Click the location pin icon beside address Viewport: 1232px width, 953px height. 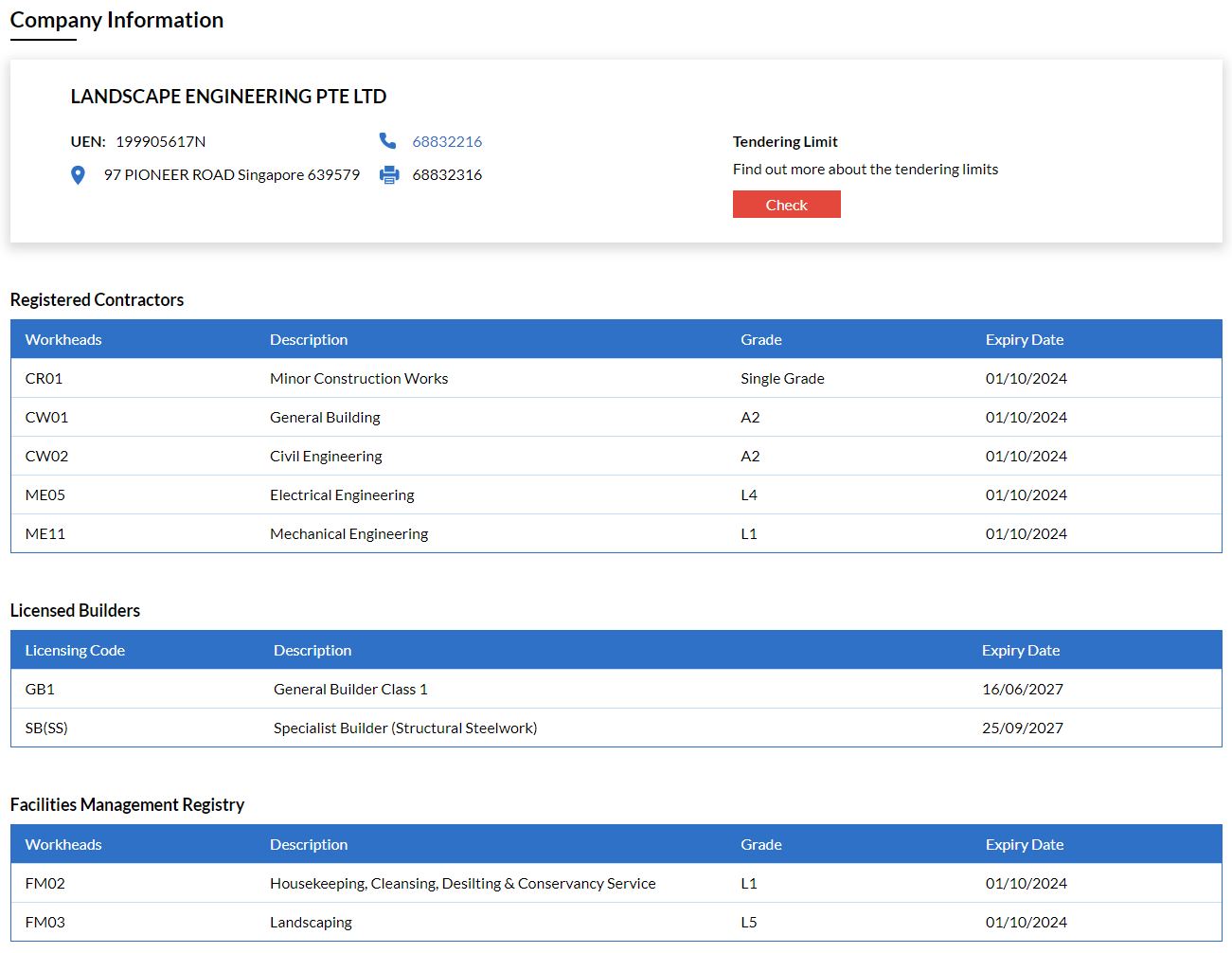(79, 175)
